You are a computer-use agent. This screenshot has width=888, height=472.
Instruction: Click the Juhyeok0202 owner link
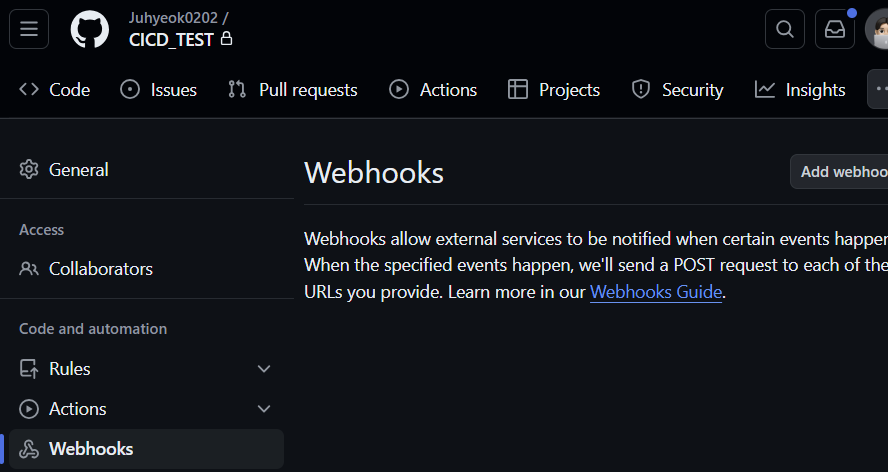pos(173,18)
